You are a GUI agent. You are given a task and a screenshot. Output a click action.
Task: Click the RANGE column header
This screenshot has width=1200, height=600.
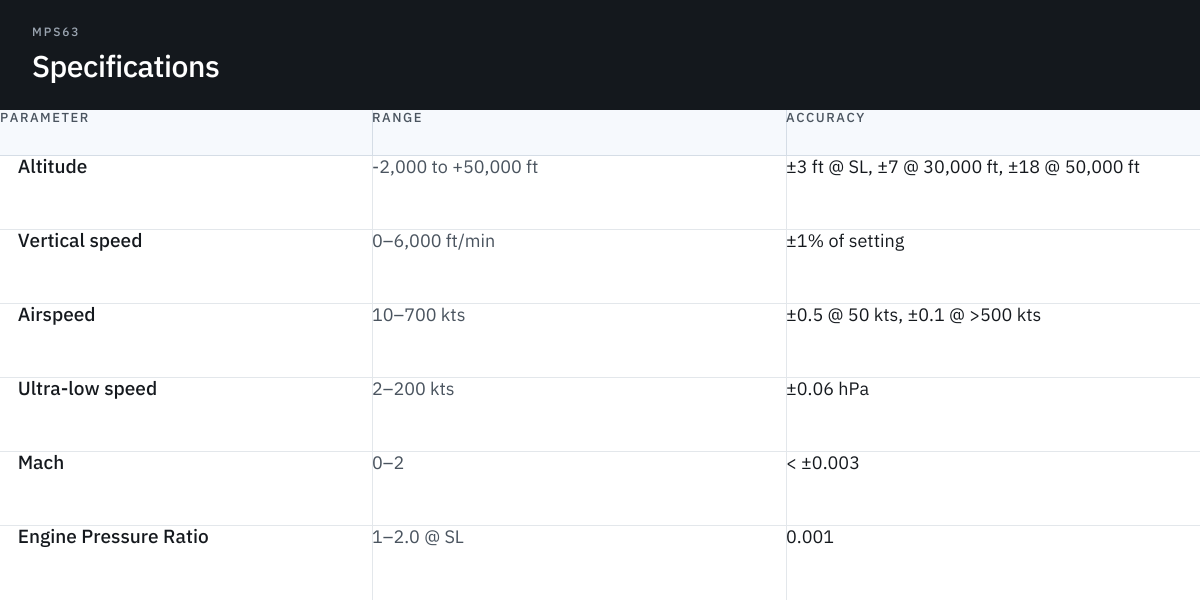pyautogui.click(x=397, y=118)
